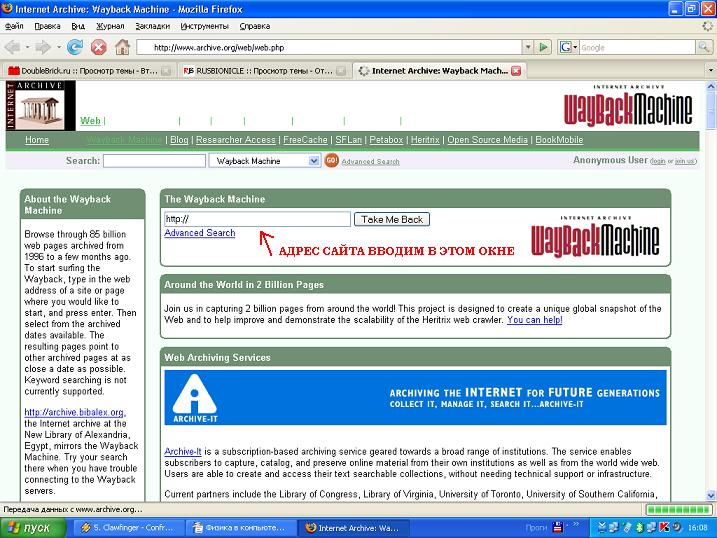Open the You can help! link
The width and height of the screenshot is (717, 538).
(535, 320)
